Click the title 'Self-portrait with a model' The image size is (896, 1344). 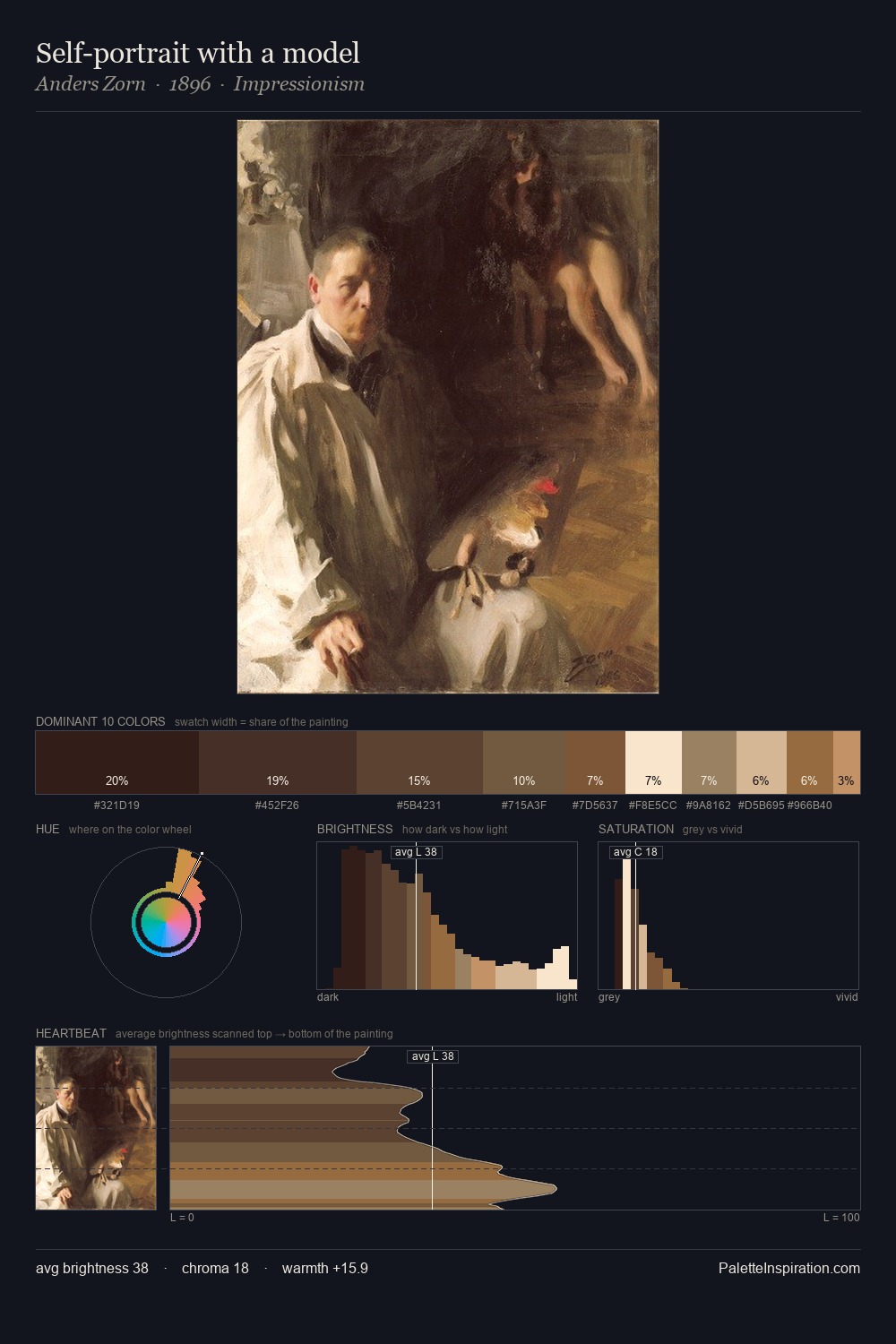(x=198, y=53)
